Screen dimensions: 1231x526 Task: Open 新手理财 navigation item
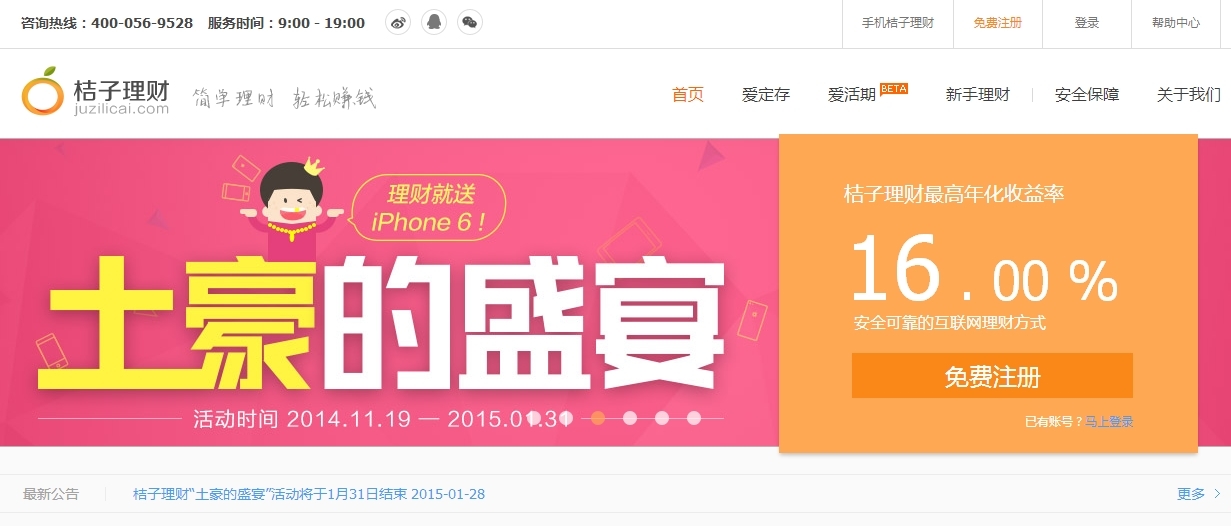[978, 95]
